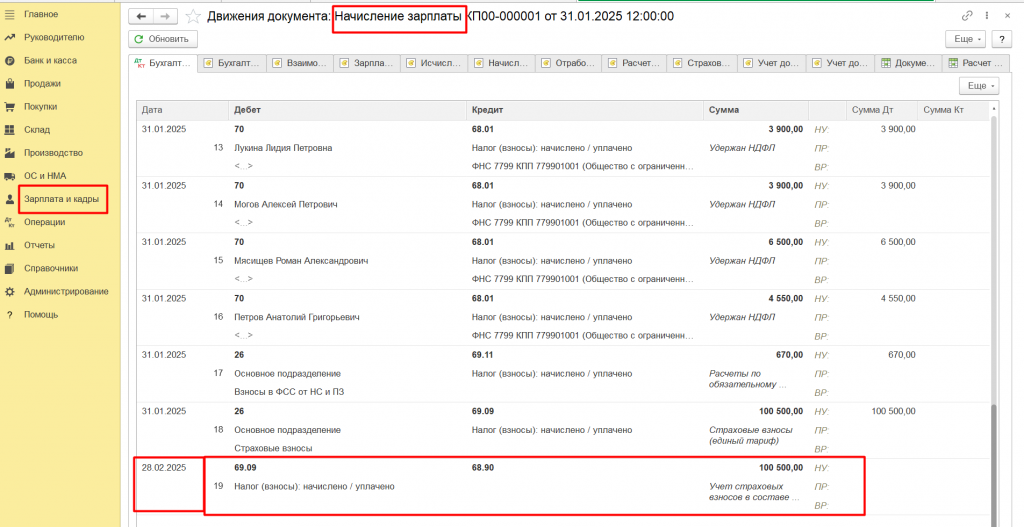Click the Зарплата и кадры person icon

coord(9,199)
